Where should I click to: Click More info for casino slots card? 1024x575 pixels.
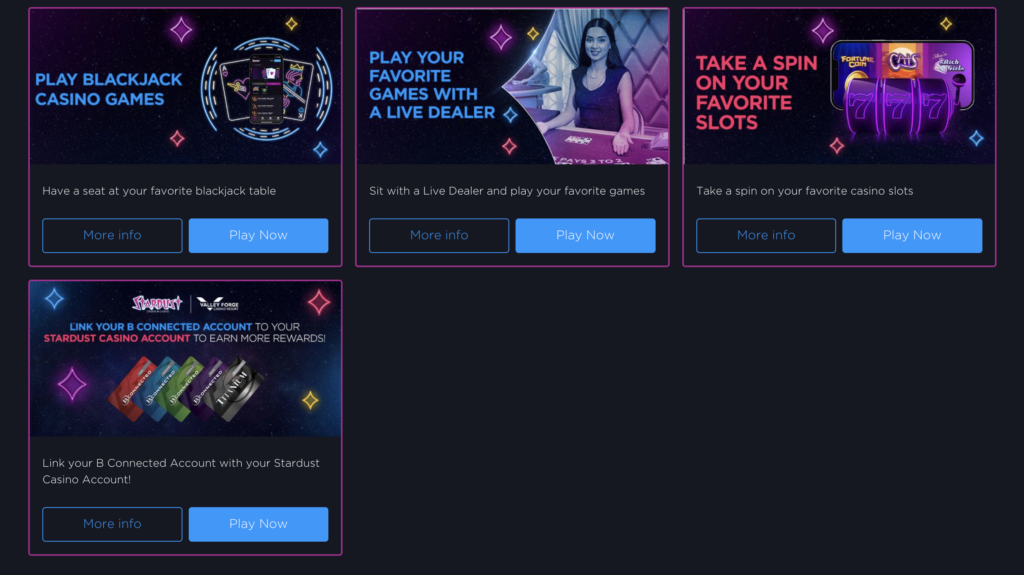click(765, 235)
